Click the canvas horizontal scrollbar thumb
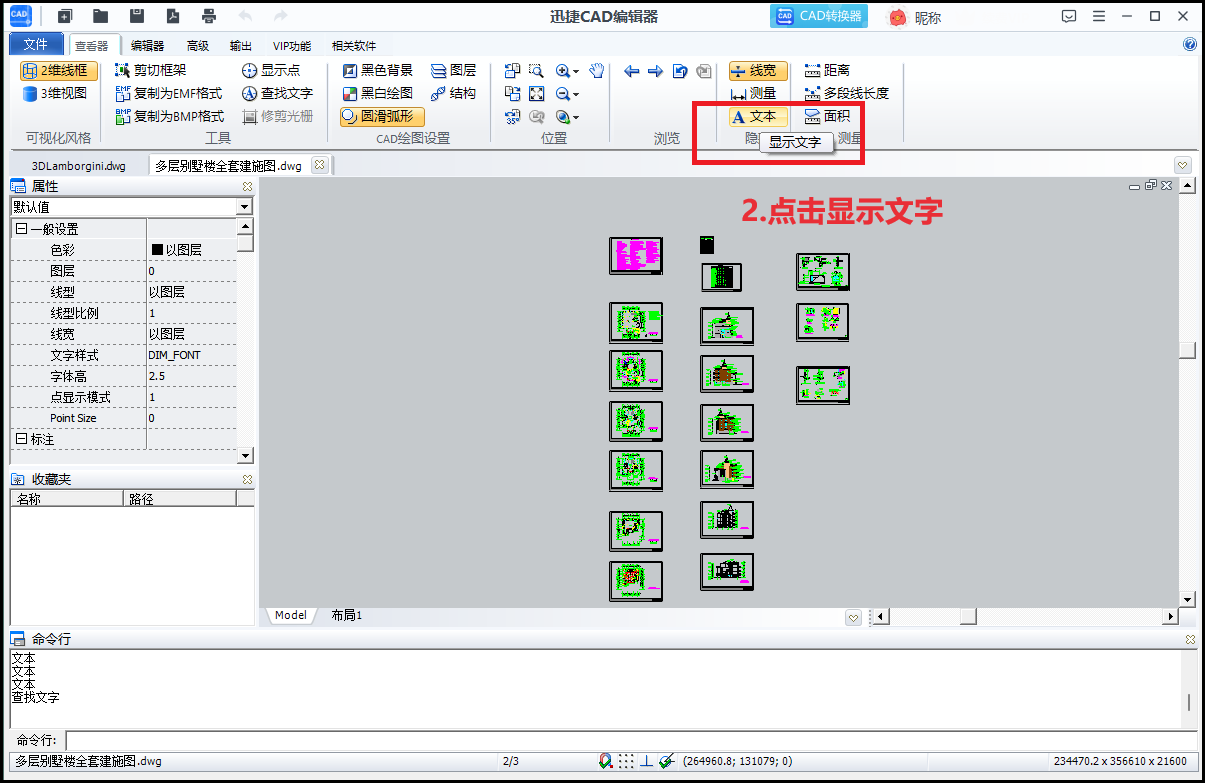1205x783 pixels. (x=967, y=616)
